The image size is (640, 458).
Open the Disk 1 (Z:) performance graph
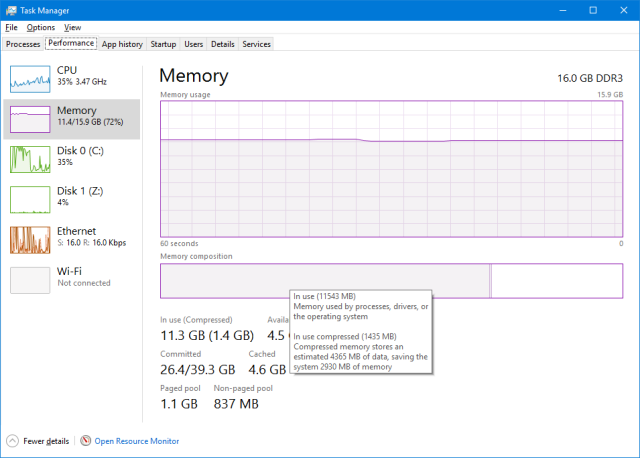30,200
